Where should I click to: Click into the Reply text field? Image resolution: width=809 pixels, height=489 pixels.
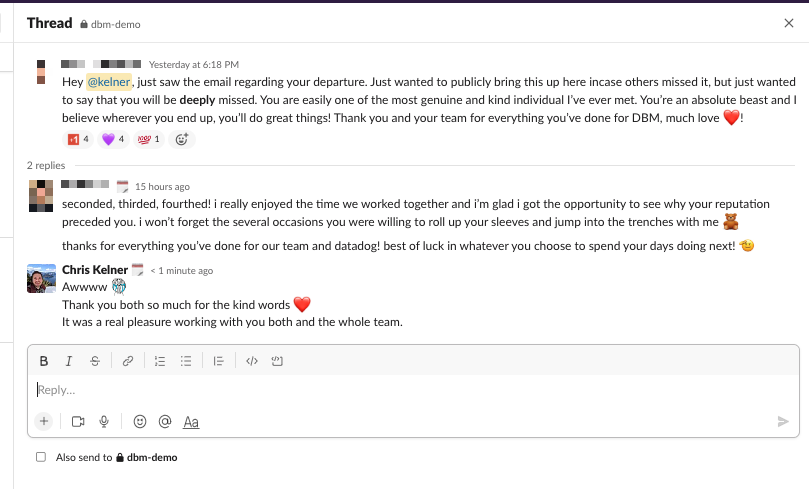click(x=413, y=390)
